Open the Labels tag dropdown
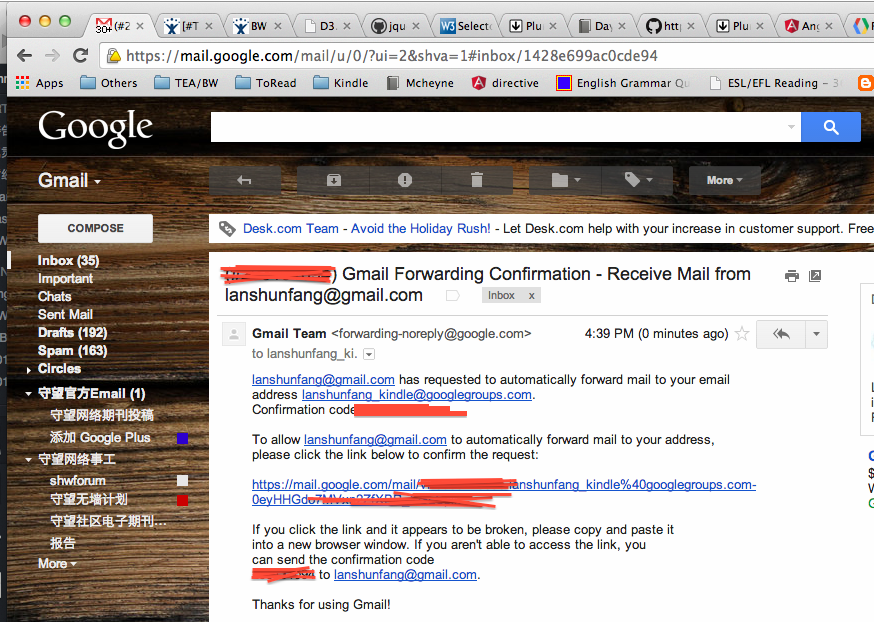The image size is (874, 622). pos(637,180)
